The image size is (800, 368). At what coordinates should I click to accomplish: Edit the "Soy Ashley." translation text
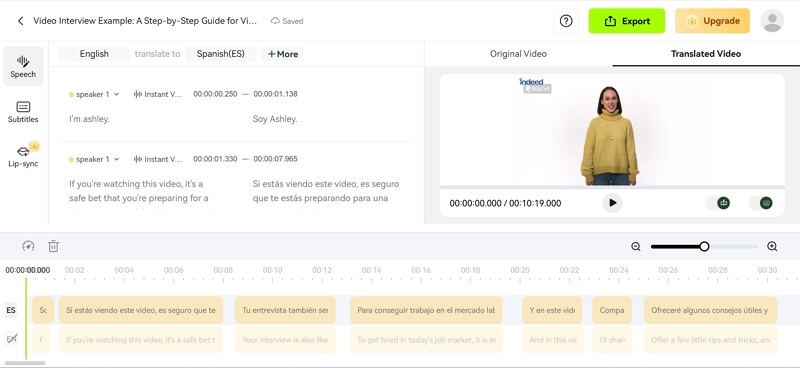[x=275, y=119]
